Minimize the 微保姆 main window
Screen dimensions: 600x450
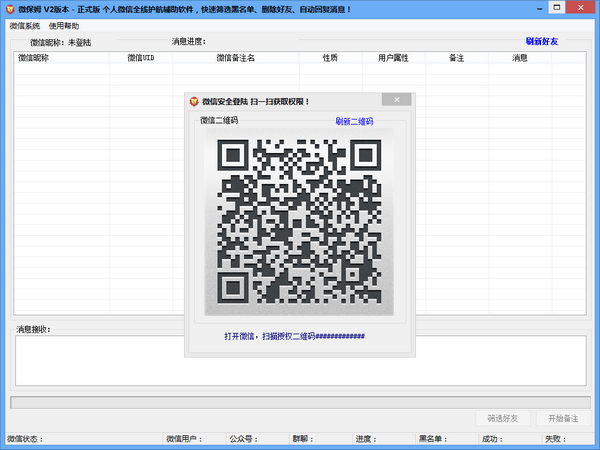[x=540, y=8]
